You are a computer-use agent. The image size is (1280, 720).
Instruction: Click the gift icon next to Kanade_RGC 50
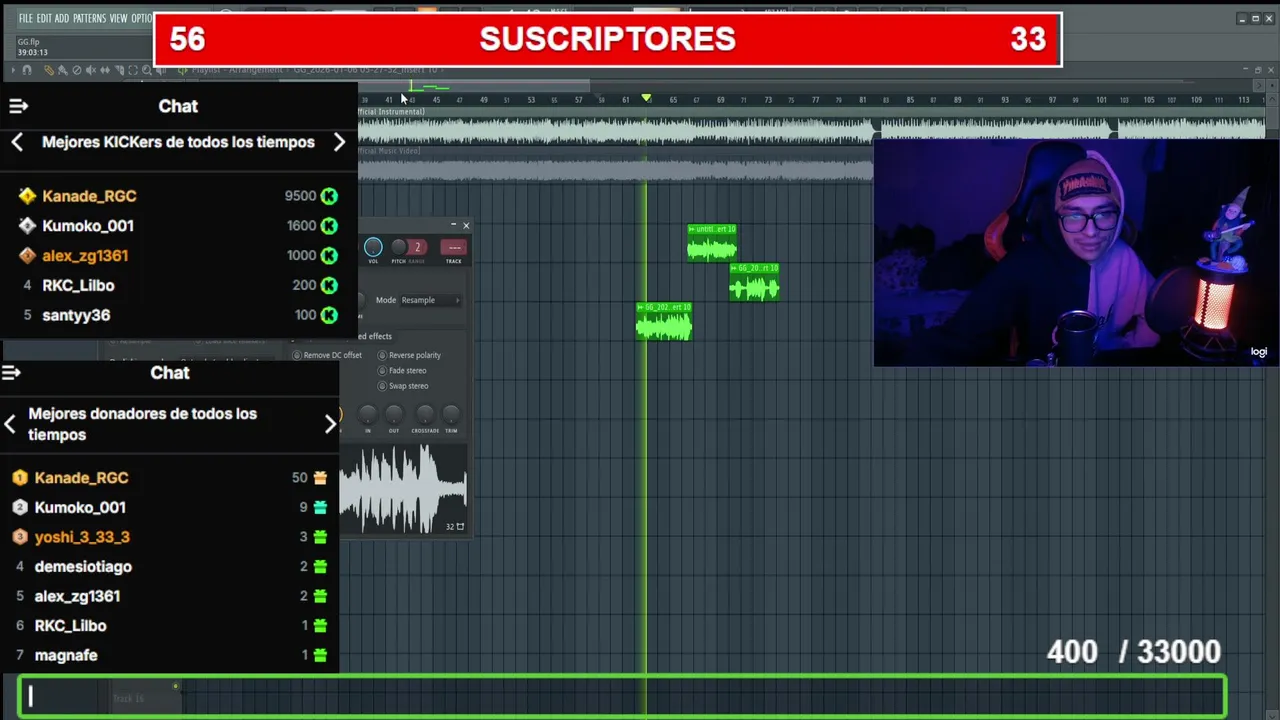[x=320, y=478]
